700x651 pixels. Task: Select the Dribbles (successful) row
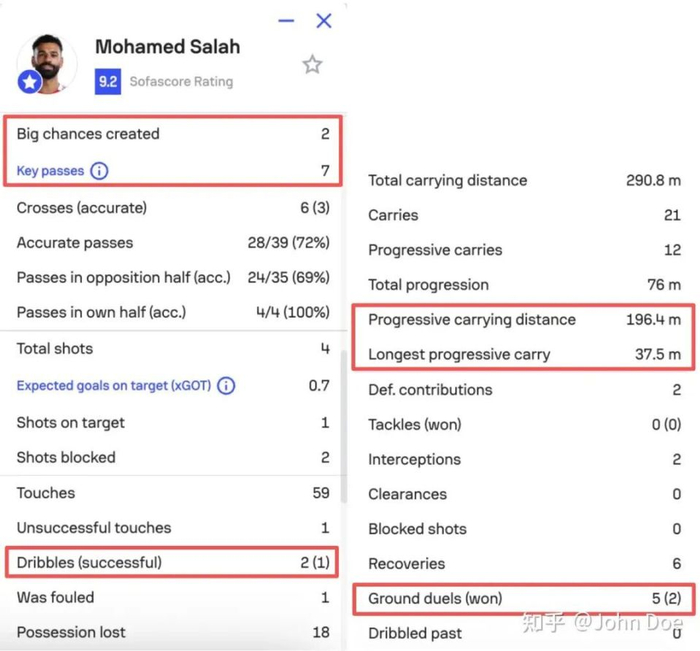[172, 562]
